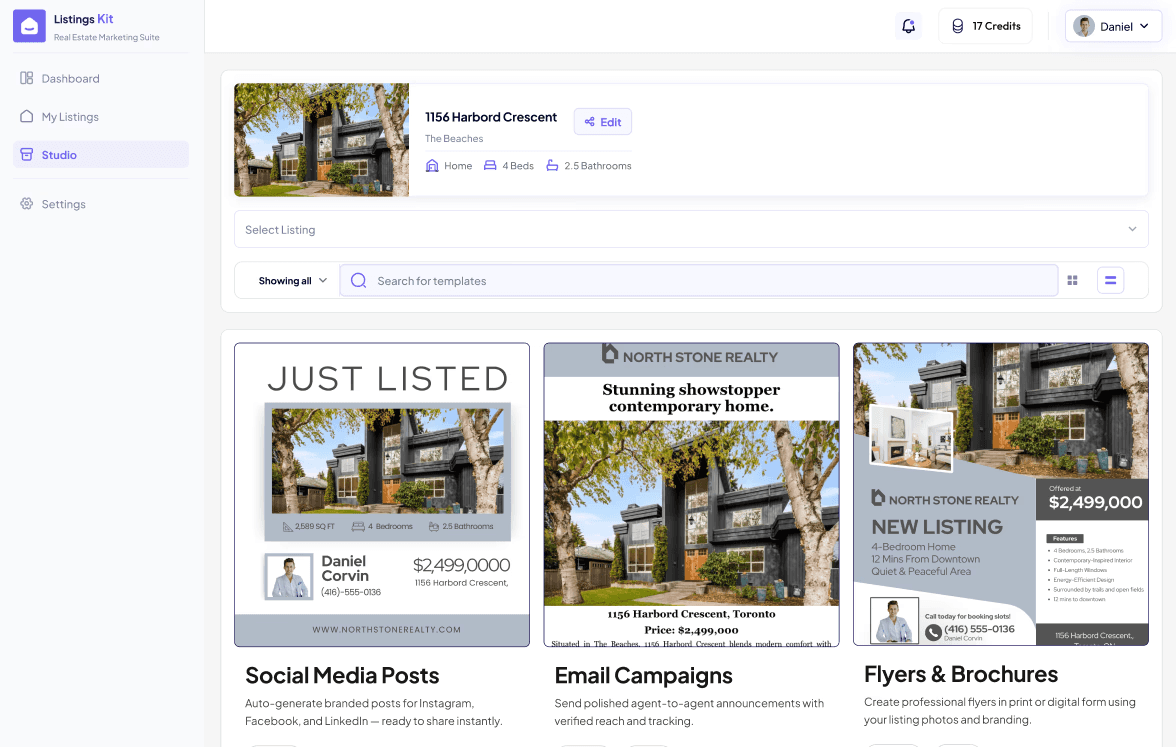Click the credits coin icon
Image resolution: width=1176 pixels, height=747 pixels.
pyautogui.click(x=958, y=26)
